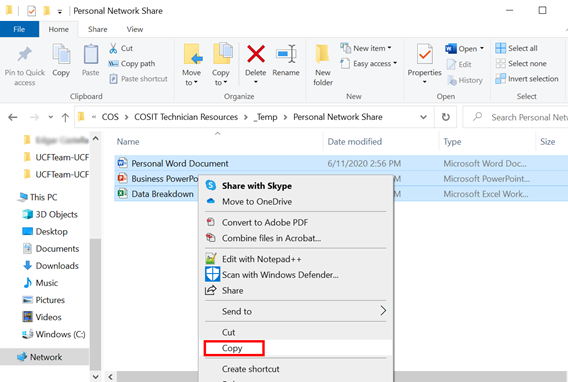Expand the address bar history dropdown
This screenshot has width=568, height=382.
point(423,117)
